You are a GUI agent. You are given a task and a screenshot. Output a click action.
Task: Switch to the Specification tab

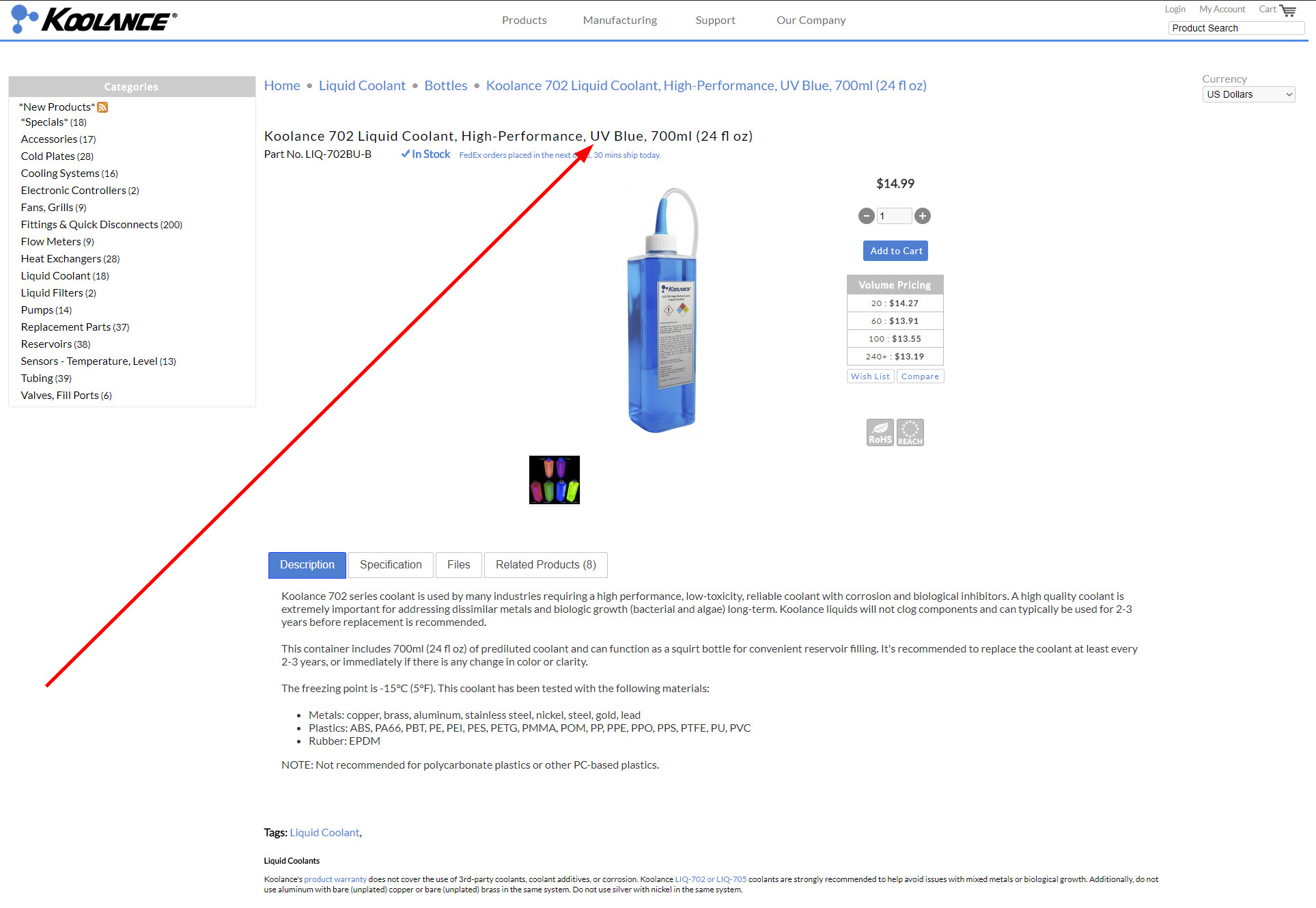[x=391, y=565]
